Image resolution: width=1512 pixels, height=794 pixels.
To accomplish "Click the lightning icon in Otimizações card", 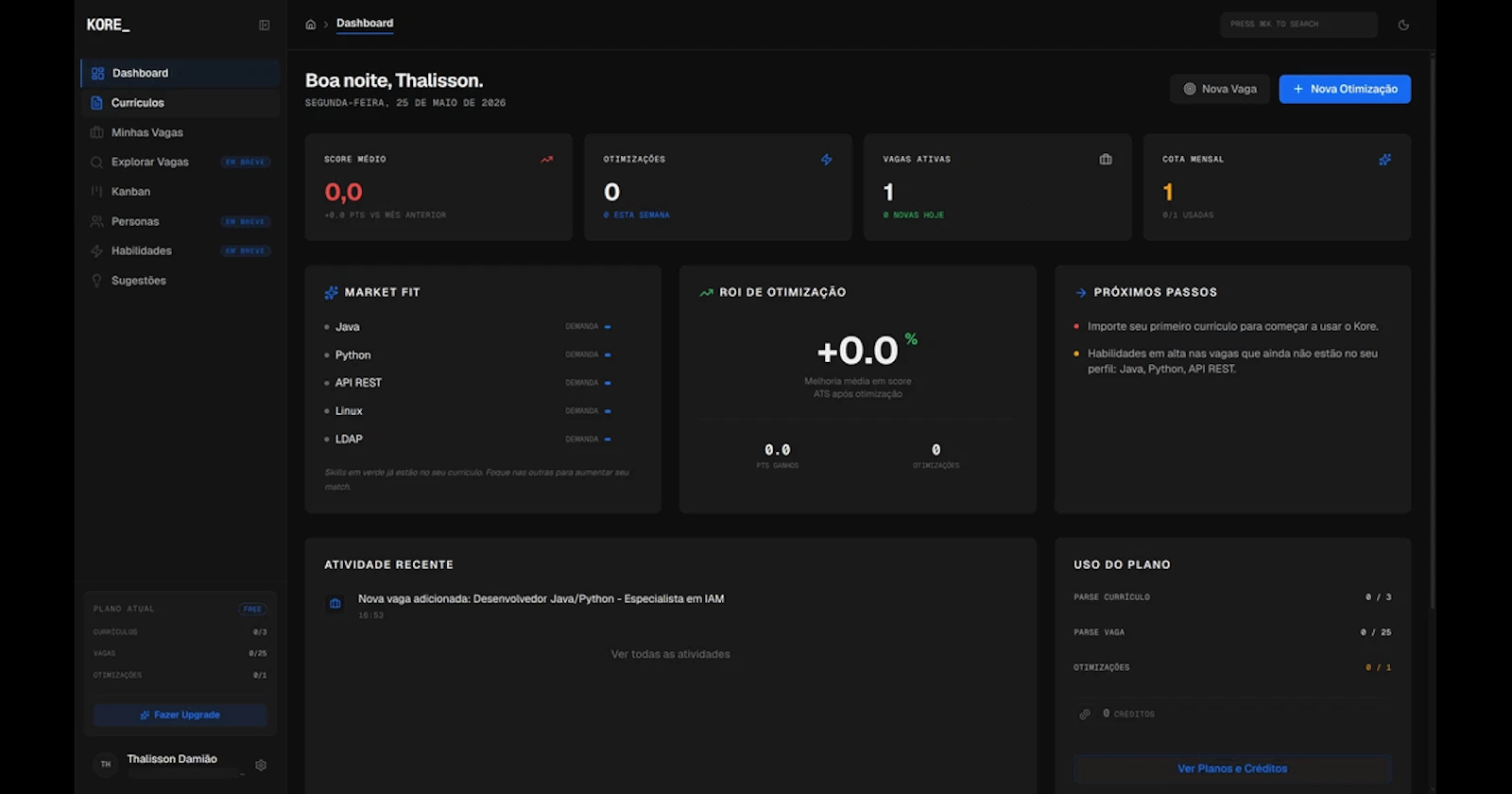I will (826, 160).
